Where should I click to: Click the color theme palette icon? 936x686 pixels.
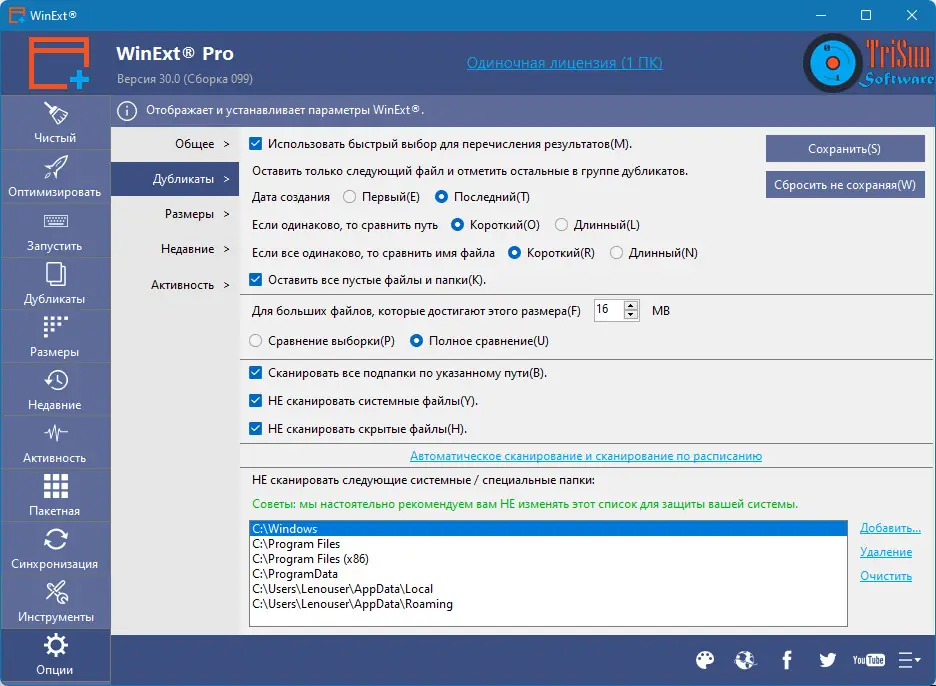705,660
